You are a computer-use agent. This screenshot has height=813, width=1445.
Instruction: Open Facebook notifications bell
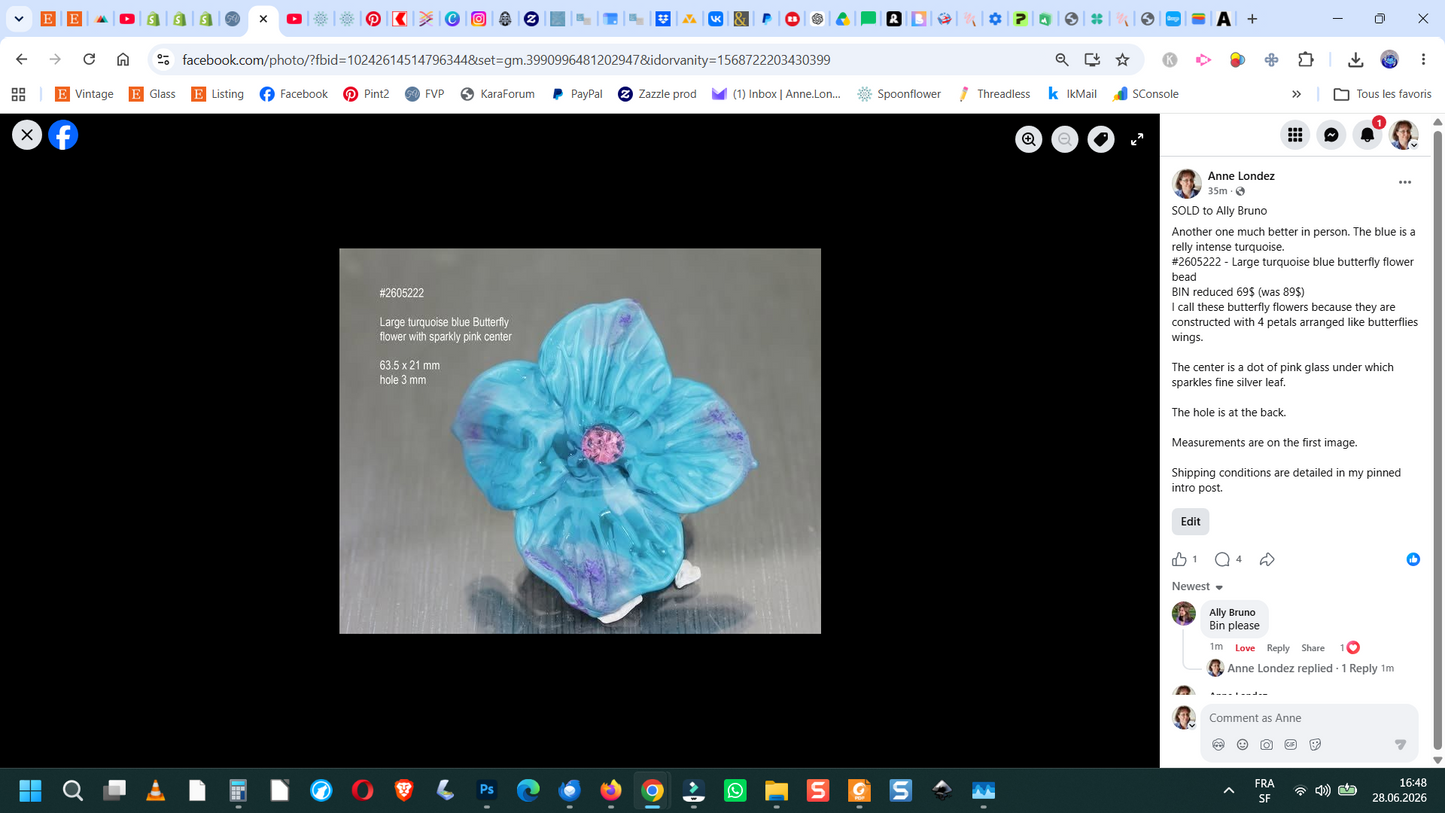tap(1367, 135)
